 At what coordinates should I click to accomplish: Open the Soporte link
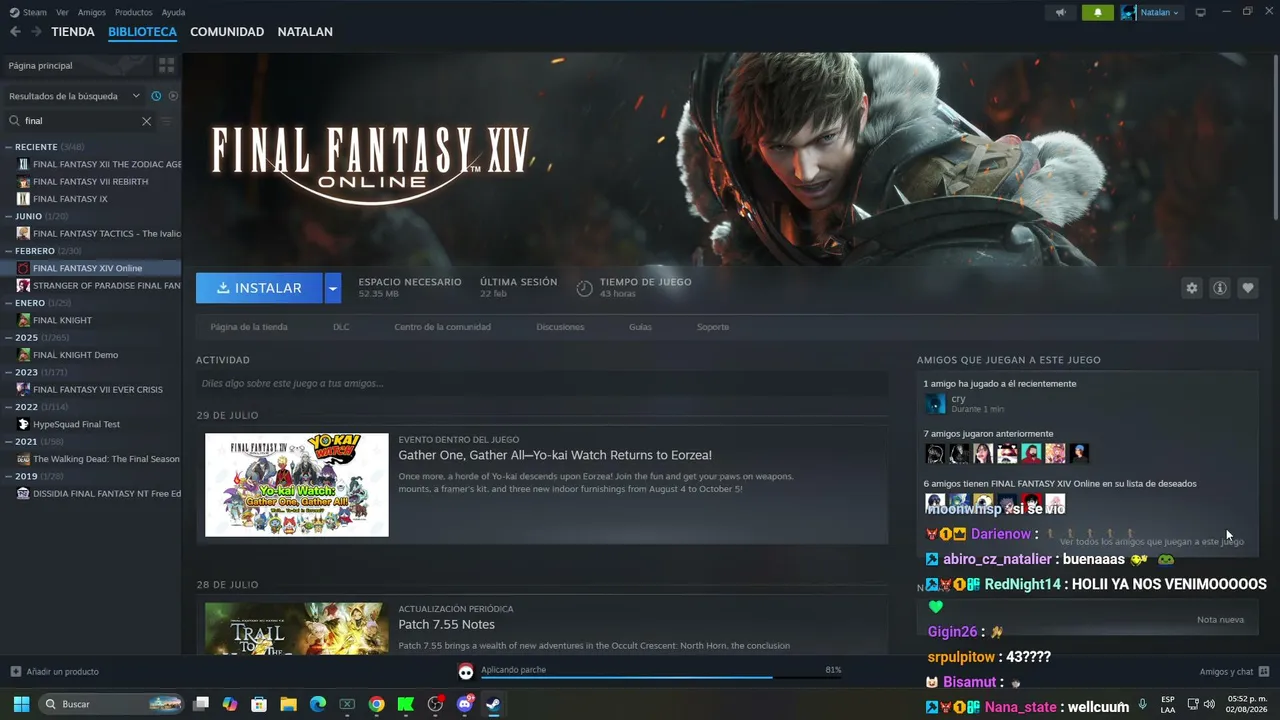[713, 327]
